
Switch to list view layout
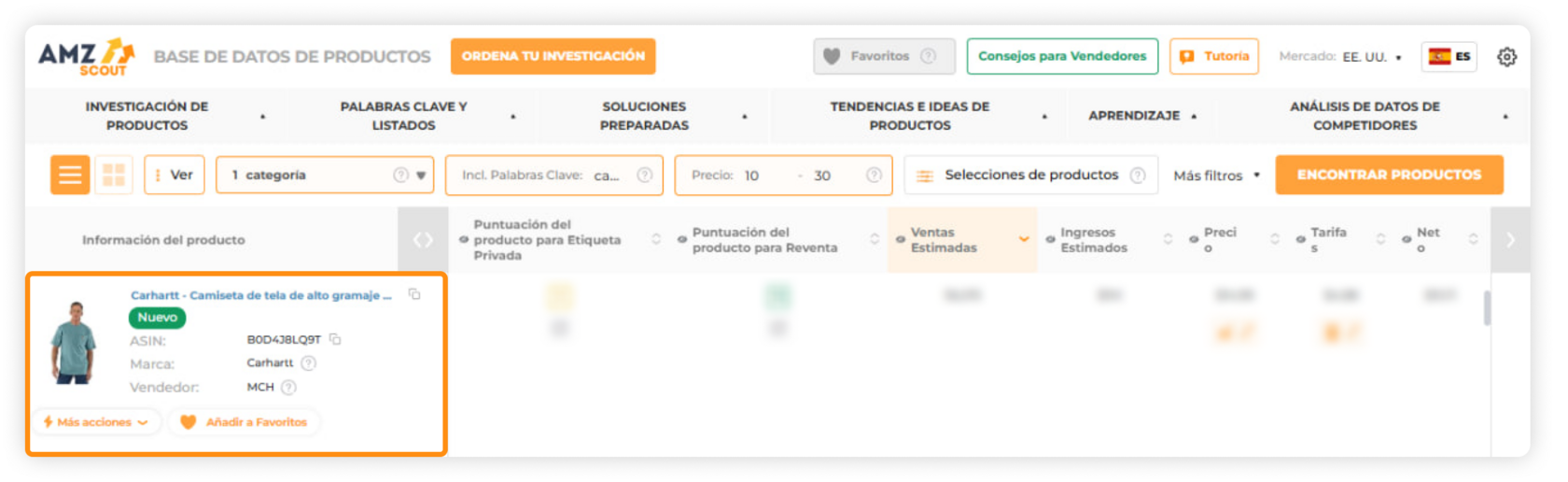click(70, 175)
